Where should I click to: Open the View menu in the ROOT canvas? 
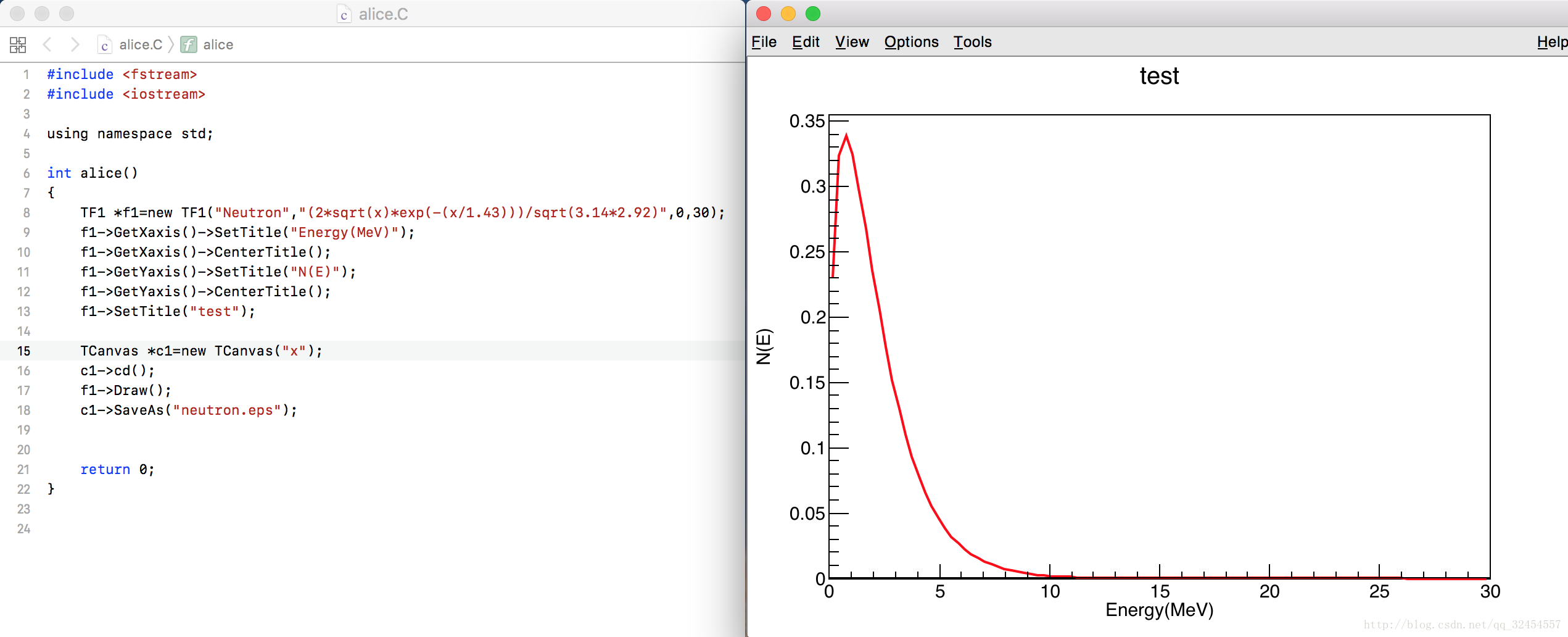pyautogui.click(x=852, y=42)
